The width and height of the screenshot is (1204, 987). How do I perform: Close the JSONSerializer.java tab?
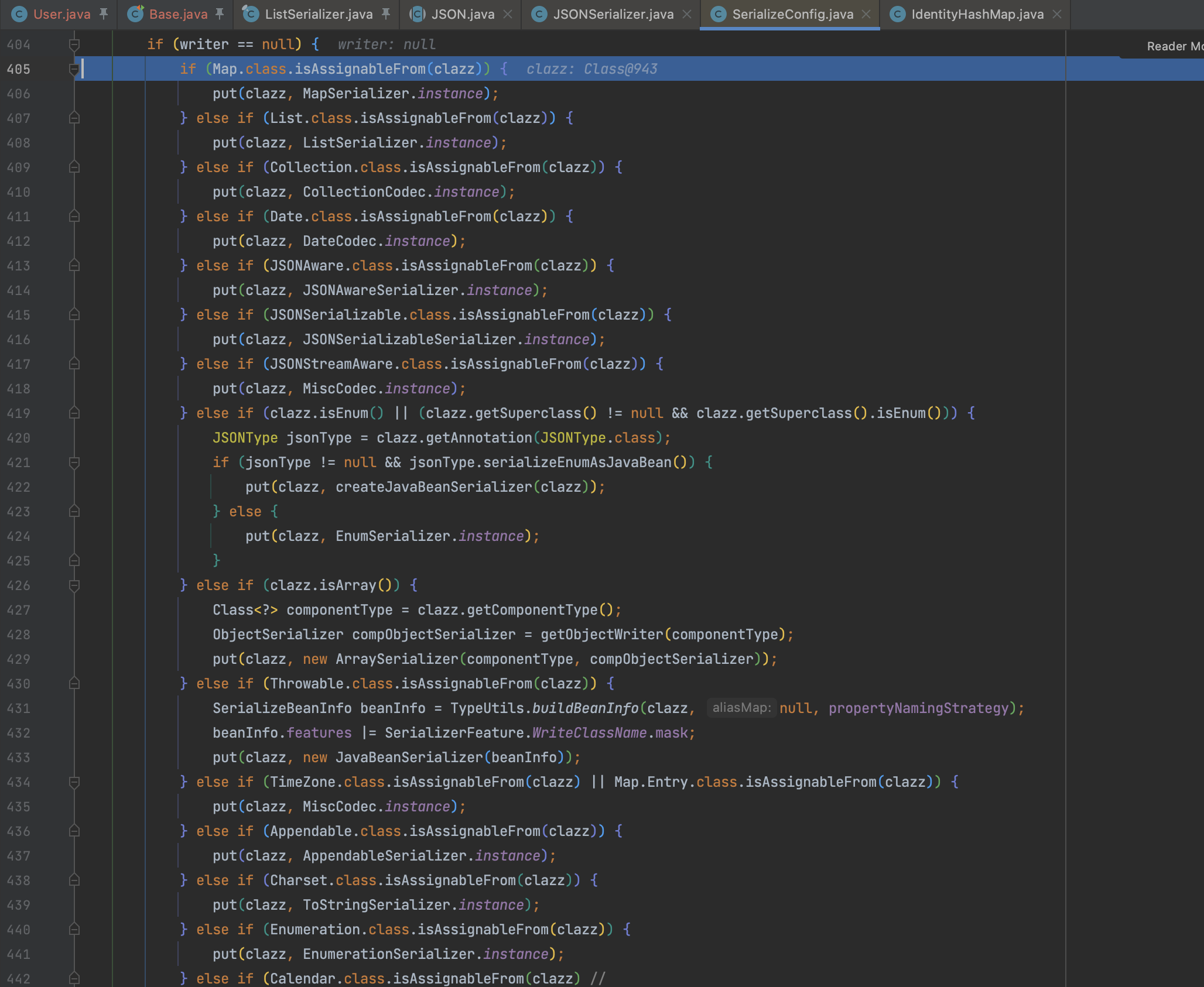(687, 14)
